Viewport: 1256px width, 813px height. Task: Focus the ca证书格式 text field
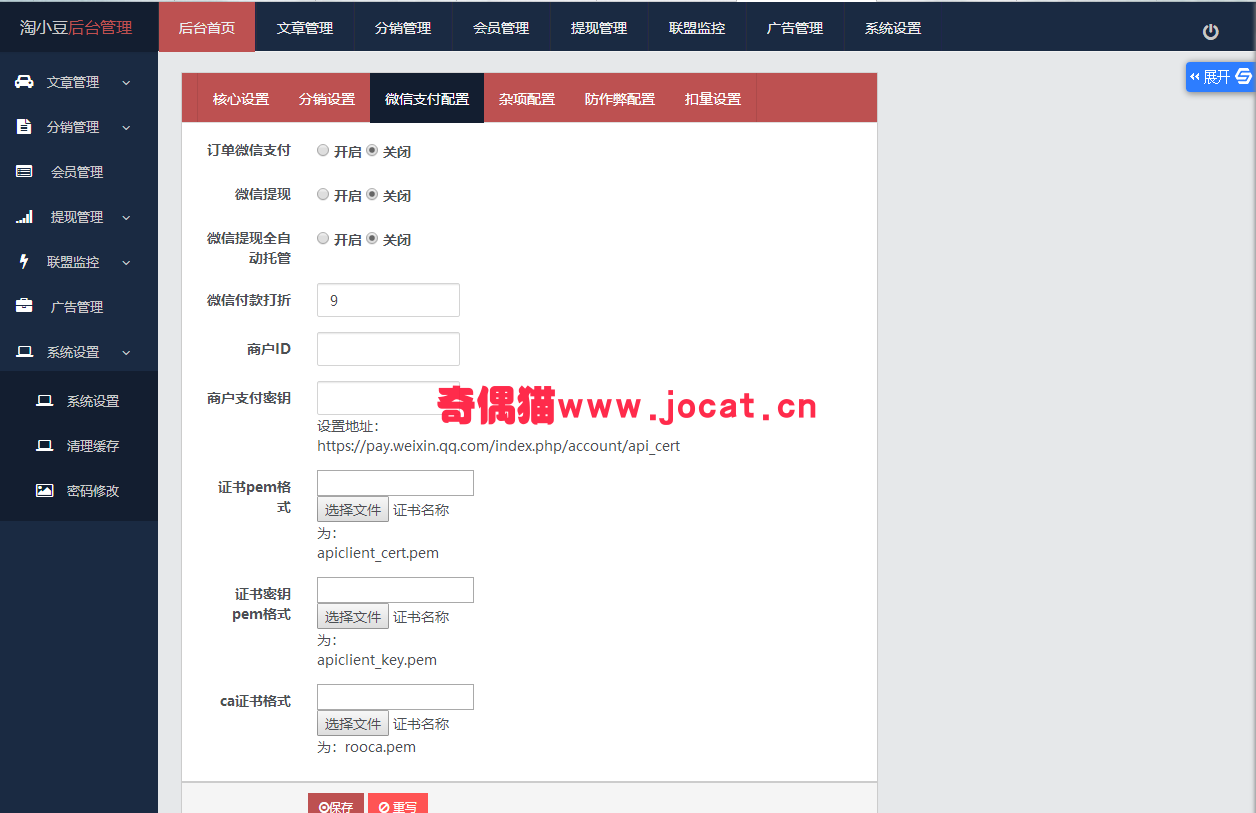(395, 697)
